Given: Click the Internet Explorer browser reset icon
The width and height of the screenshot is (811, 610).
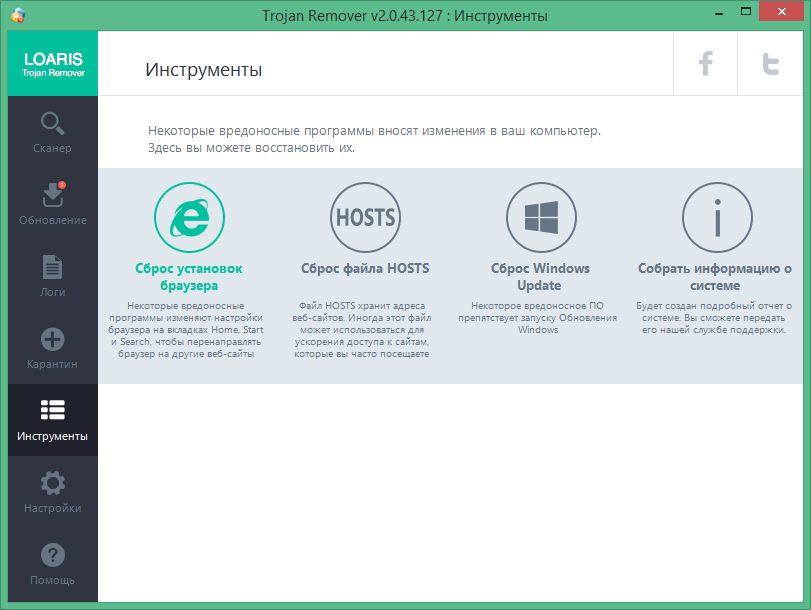Looking at the screenshot, I should (x=189, y=217).
